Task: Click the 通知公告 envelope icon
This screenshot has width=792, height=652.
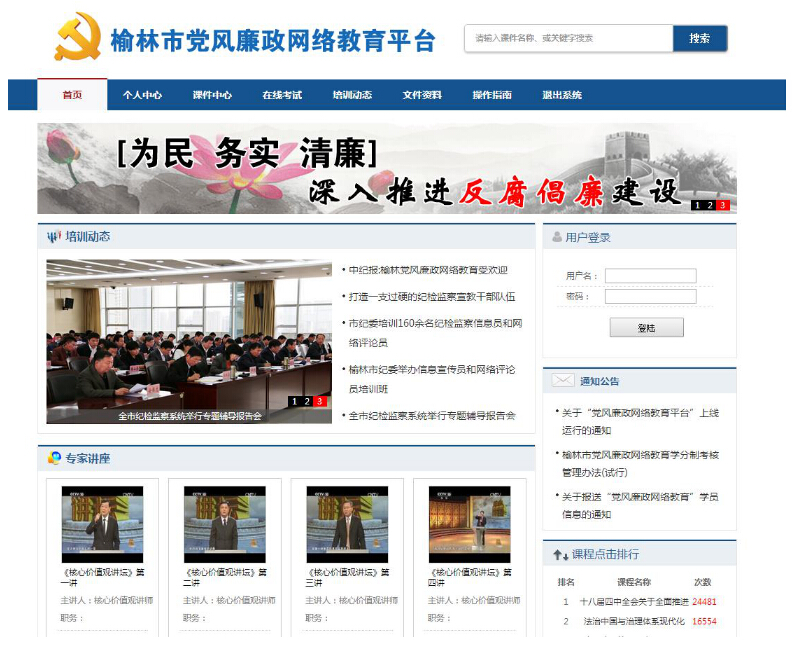Action: pos(563,381)
